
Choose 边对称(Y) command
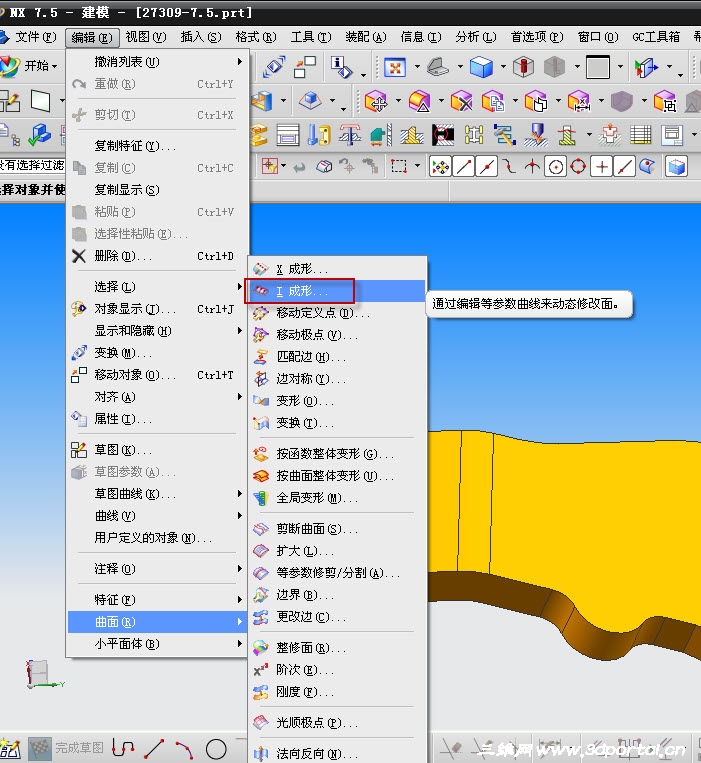coord(336,379)
